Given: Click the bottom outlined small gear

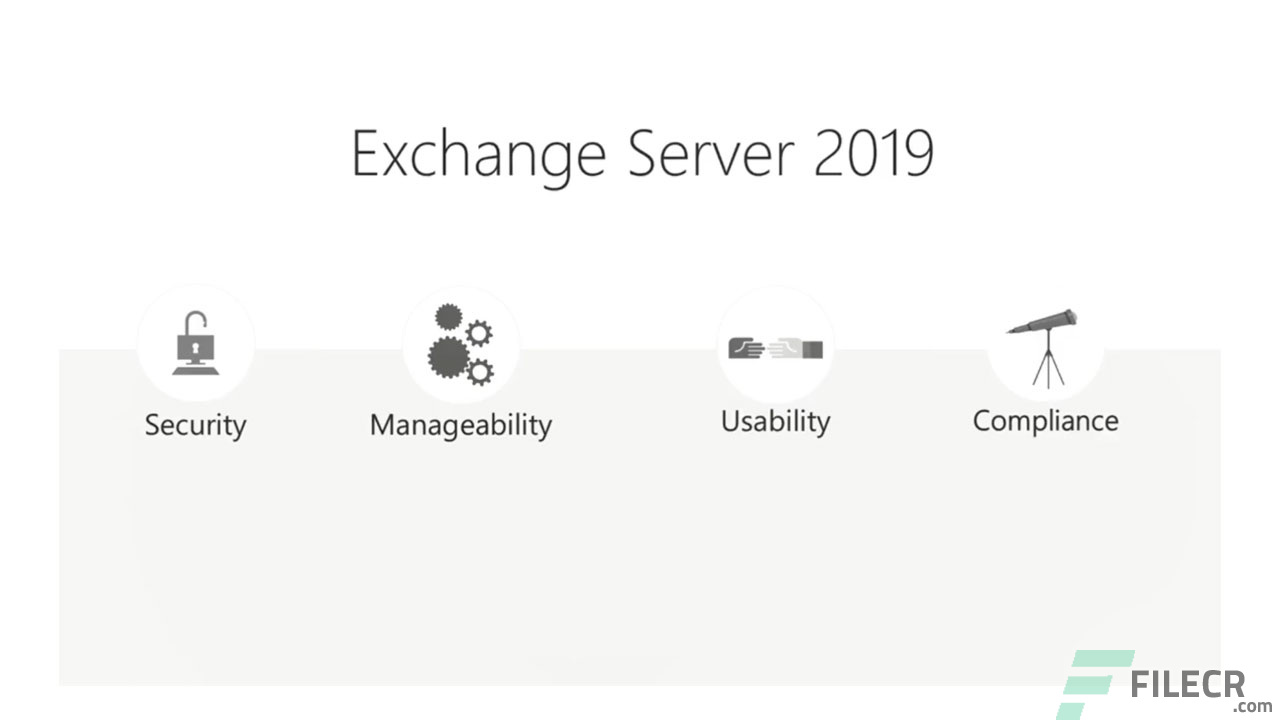Looking at the screenshot, I should point(481,372).
